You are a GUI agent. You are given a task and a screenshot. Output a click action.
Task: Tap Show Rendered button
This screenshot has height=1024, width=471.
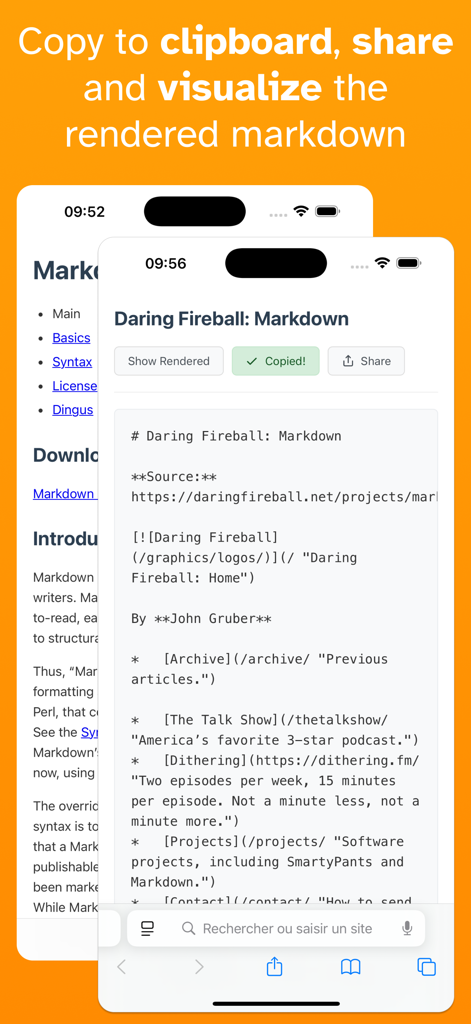point(169,361)
